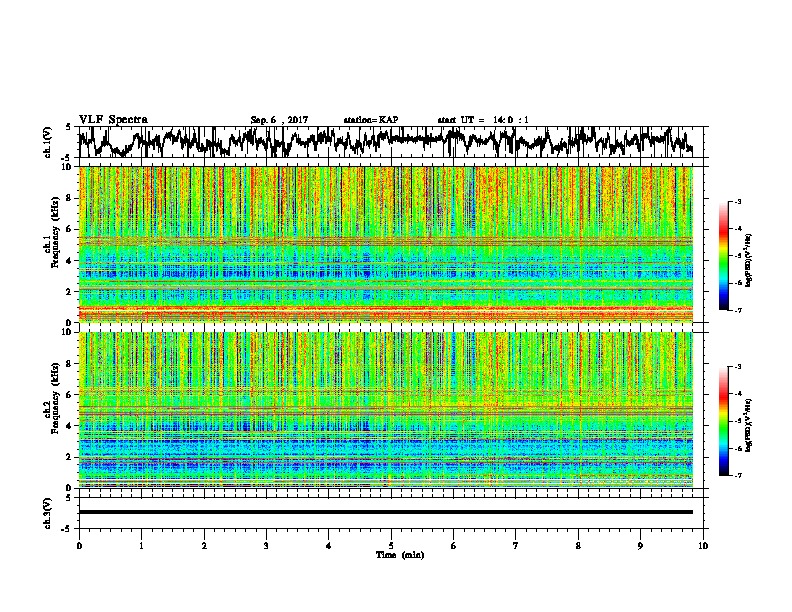Click time axis tick label "7"
The height and width of the screenshot is (612, 792).
tap(516, 546)
